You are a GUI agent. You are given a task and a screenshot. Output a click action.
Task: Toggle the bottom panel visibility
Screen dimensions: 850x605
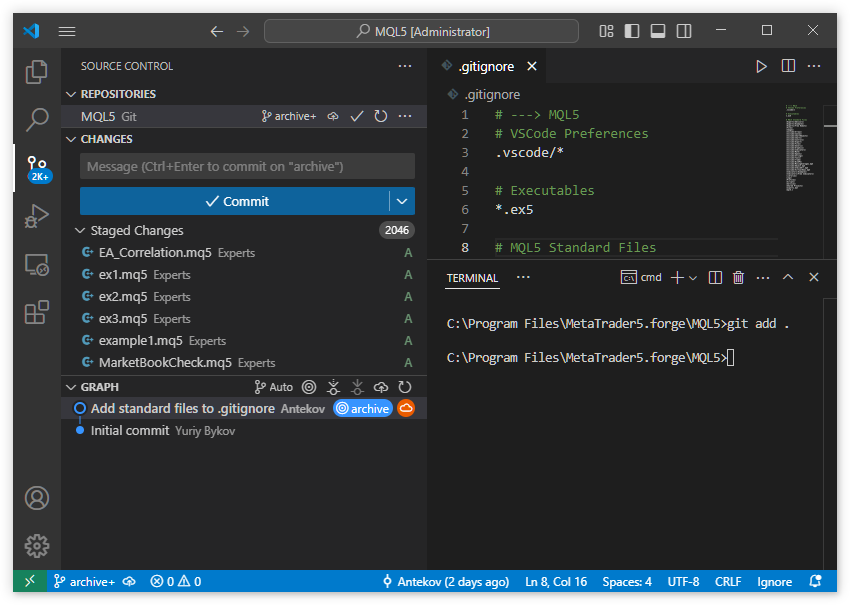[x=658, y=31]
